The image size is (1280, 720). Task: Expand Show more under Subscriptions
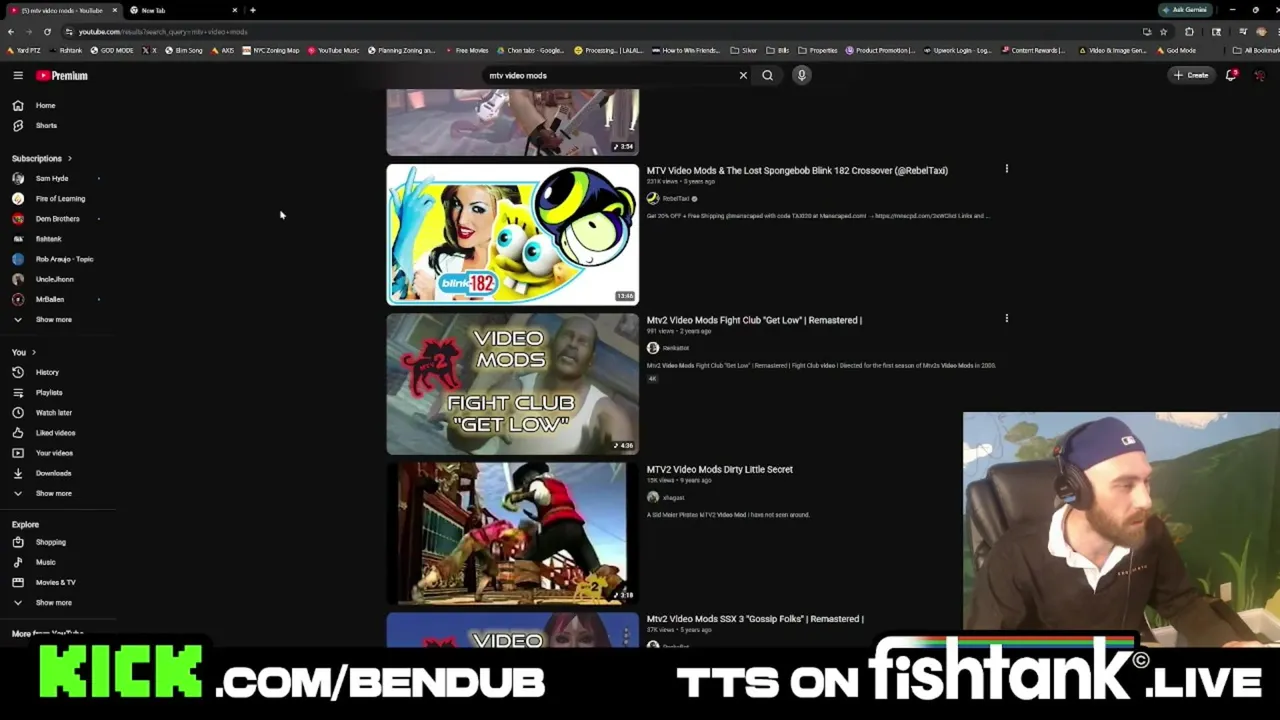pos(42,319)
